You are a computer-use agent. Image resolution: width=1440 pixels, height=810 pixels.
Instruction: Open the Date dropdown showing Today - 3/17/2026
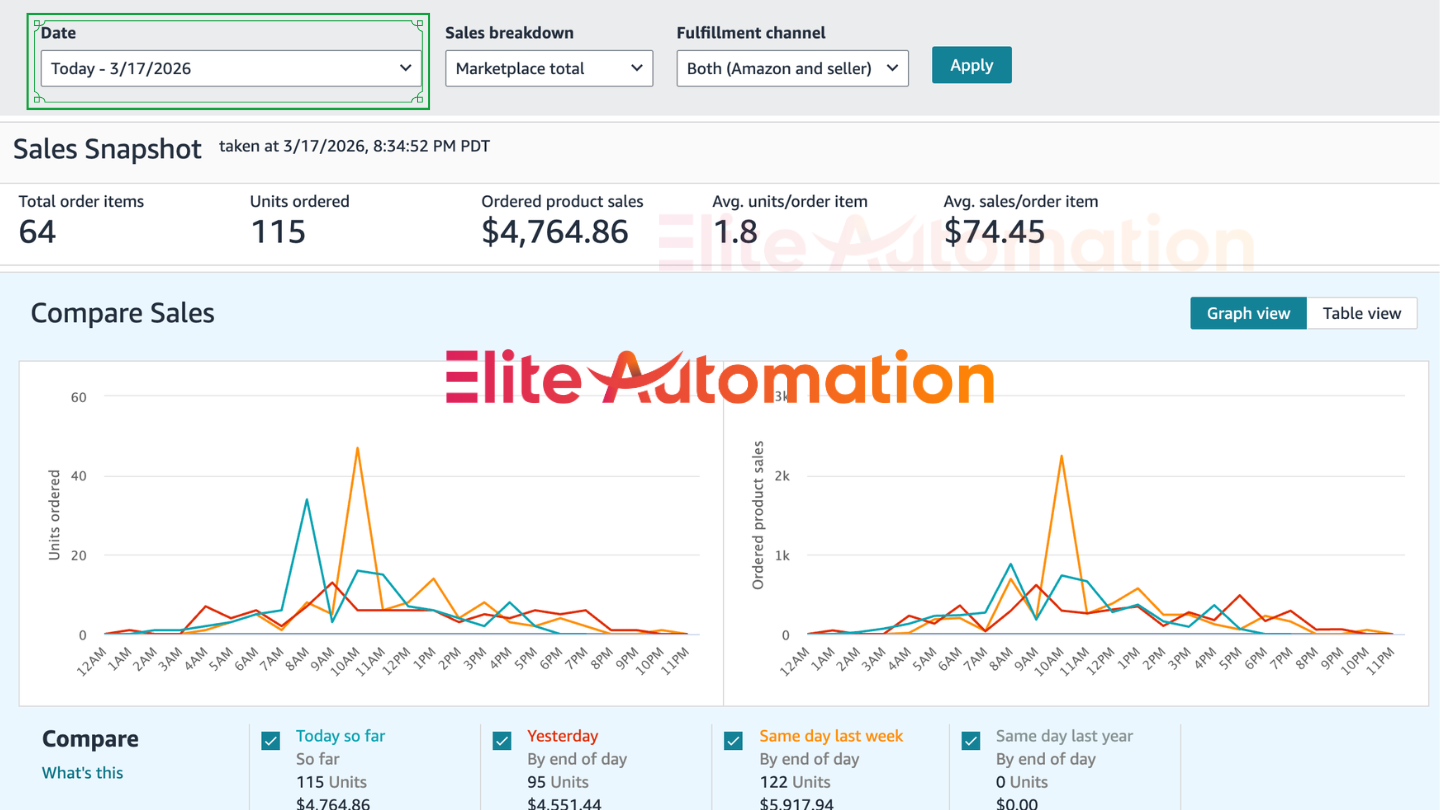(x=232, y=68)
